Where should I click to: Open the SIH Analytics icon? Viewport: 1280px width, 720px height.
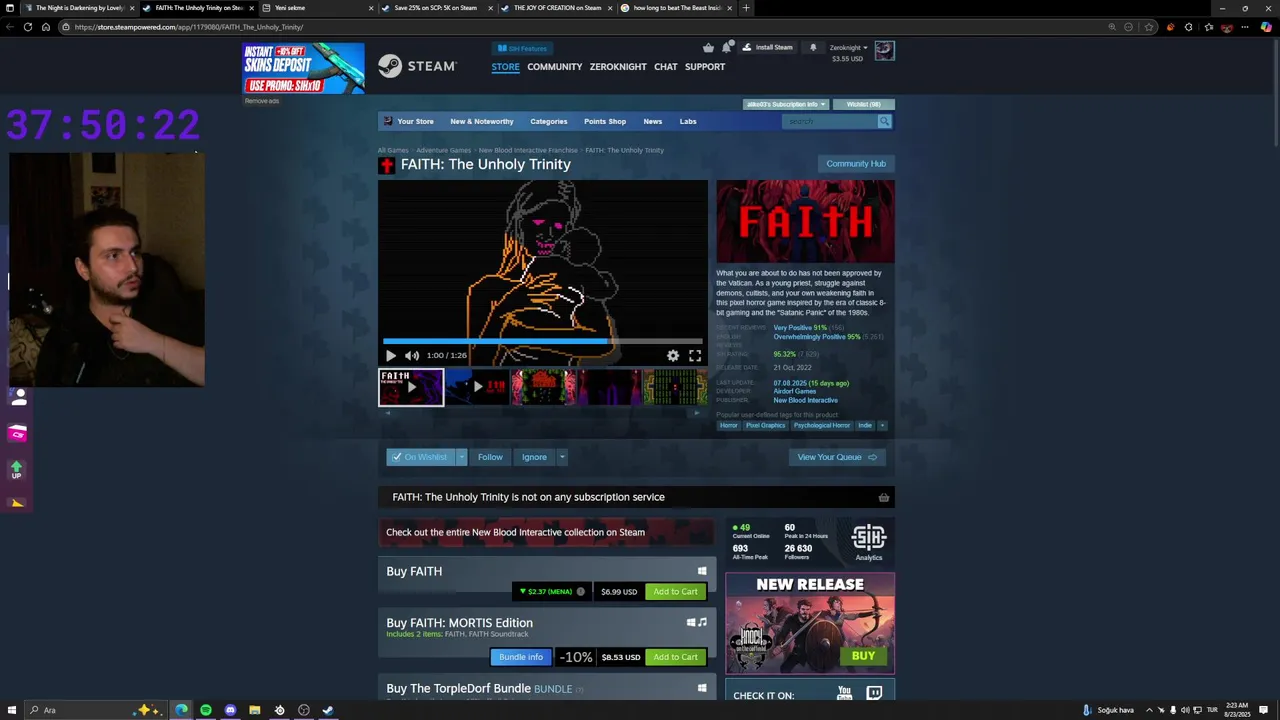[x=868, y=541]
